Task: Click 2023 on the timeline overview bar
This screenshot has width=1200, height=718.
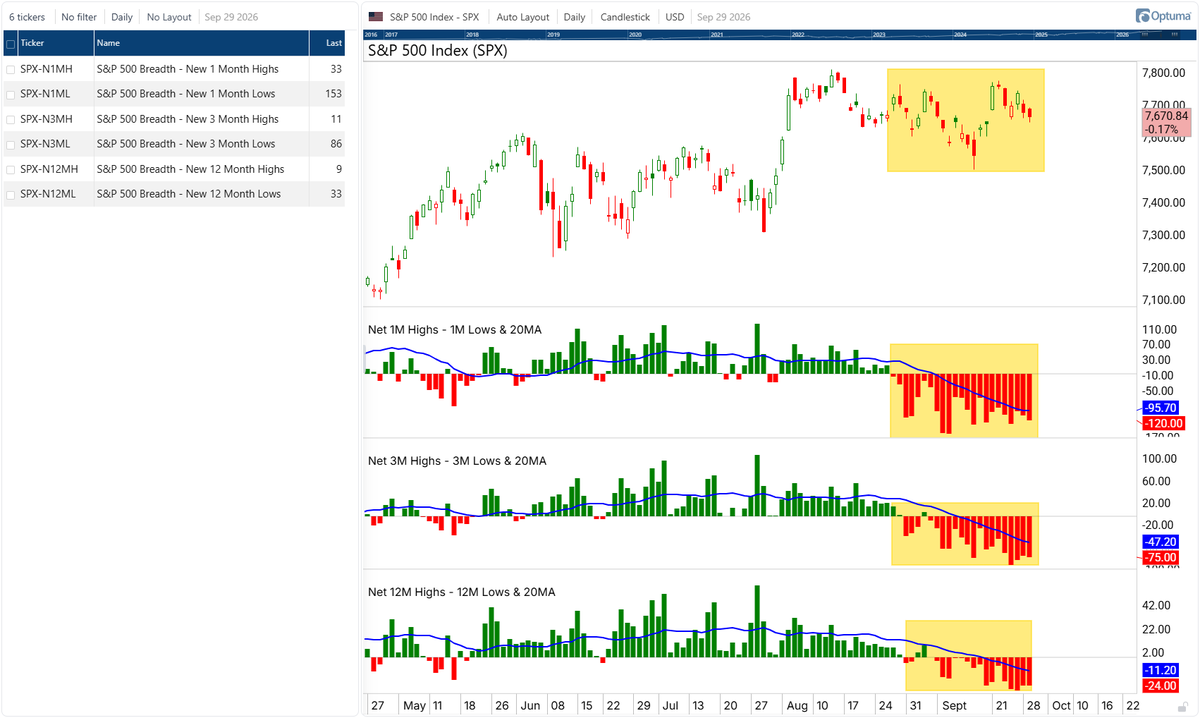Action: coord(879,34)
